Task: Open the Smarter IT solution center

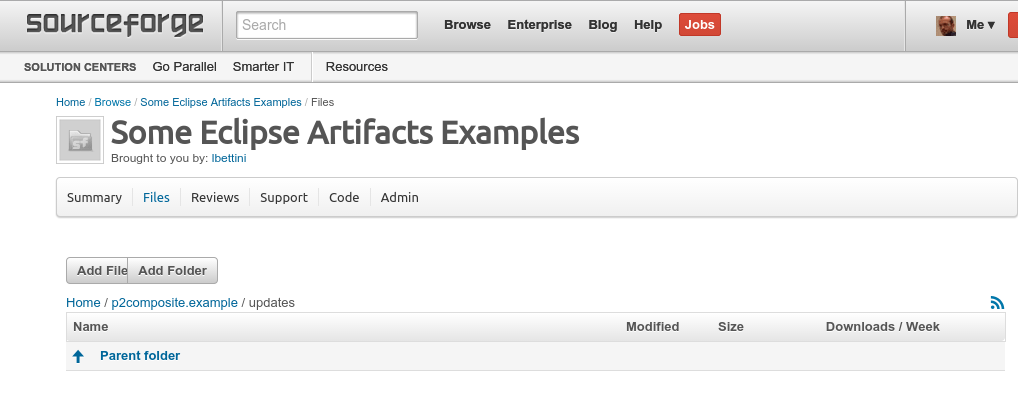Action: [263, 67]
